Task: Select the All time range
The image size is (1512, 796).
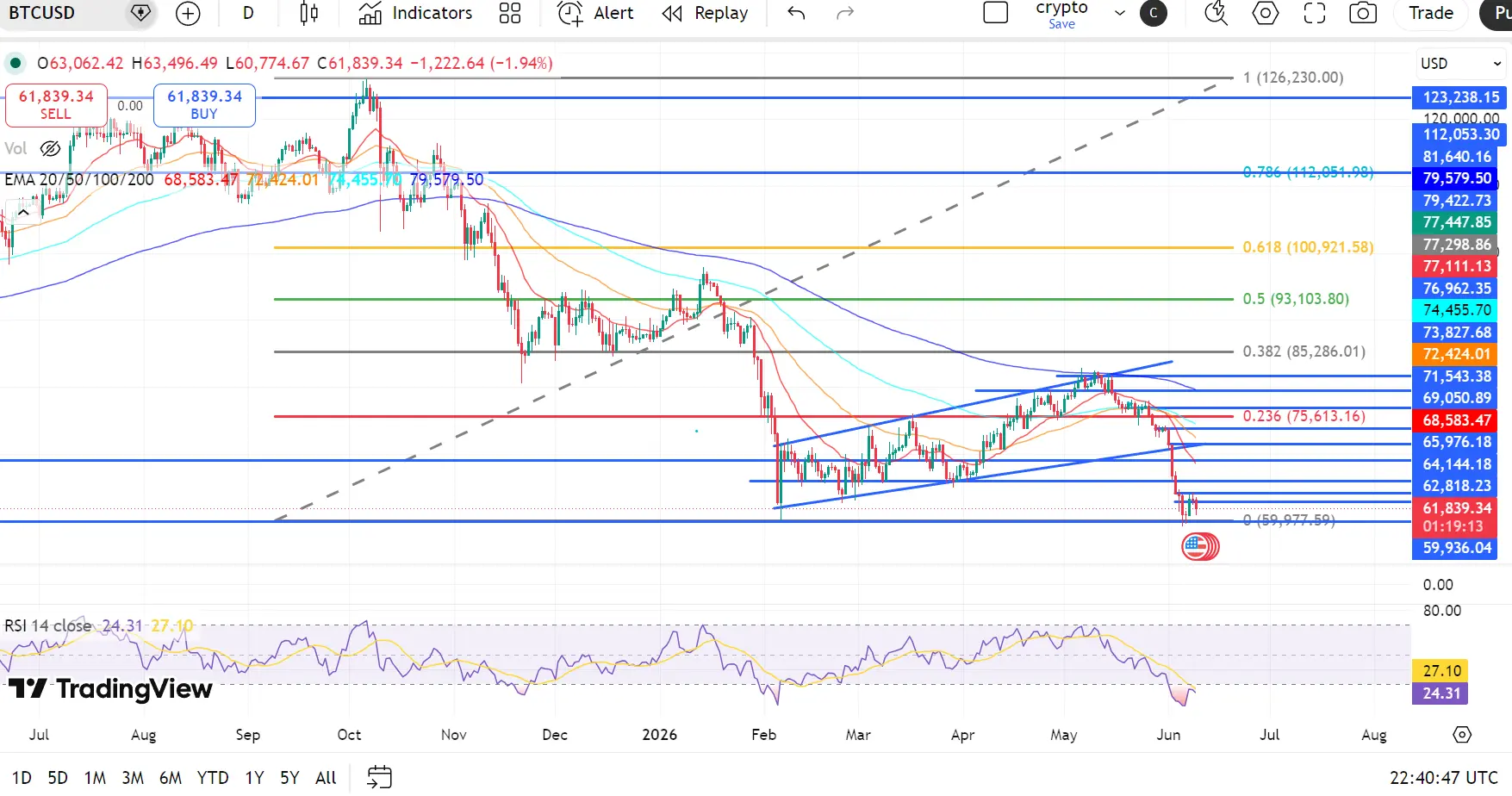Action: [x=326, y=778]
